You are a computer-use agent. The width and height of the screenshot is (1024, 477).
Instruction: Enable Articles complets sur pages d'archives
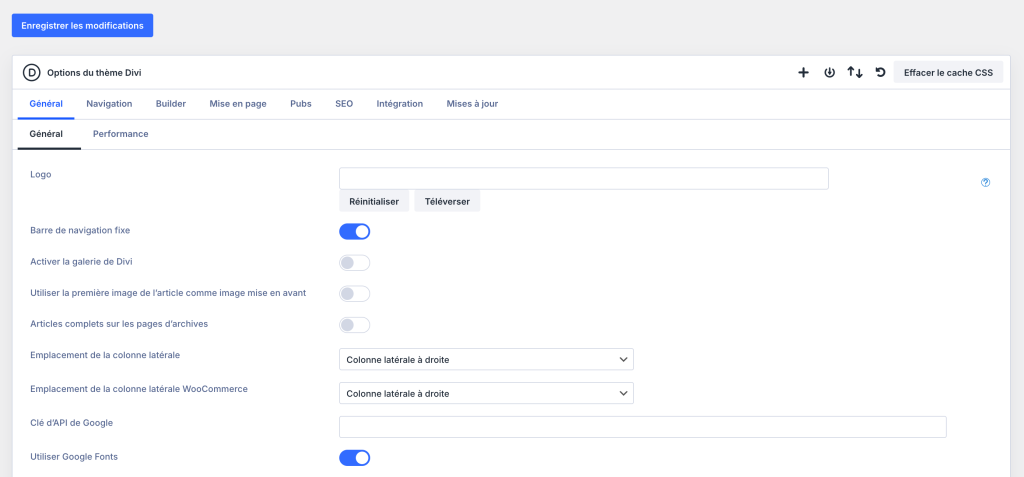355,325
